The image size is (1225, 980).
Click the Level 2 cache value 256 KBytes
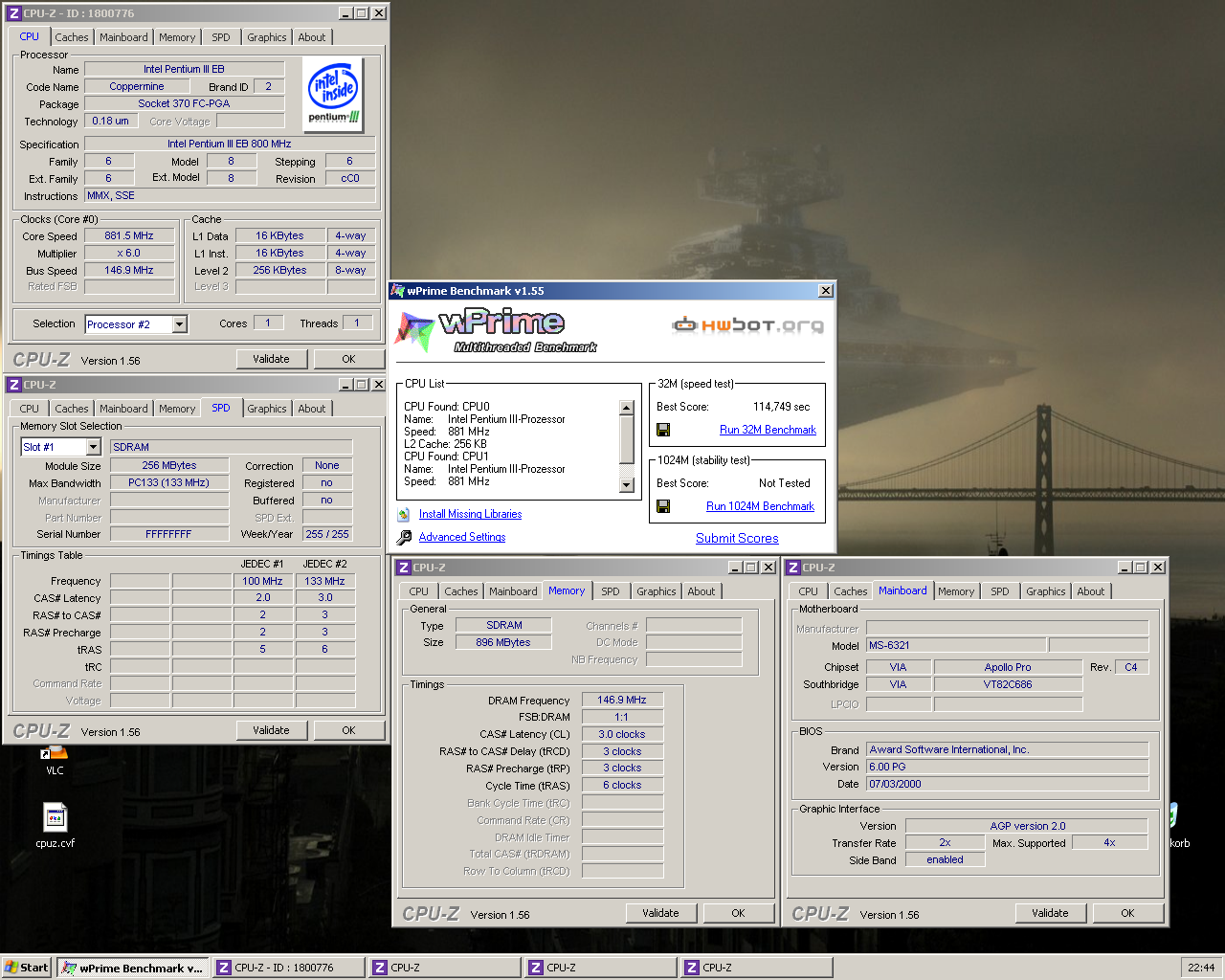click(279, 270)
